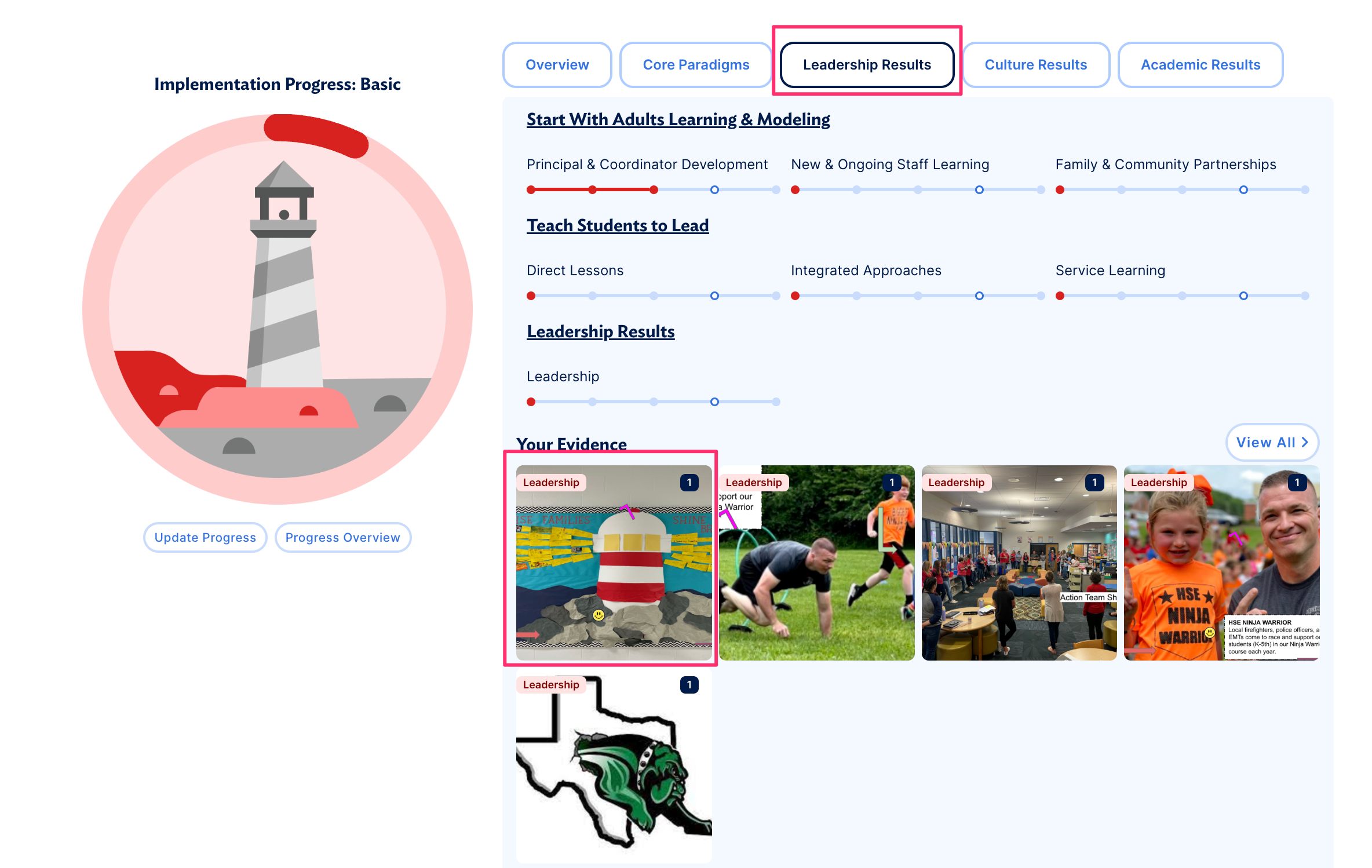The image size is (1372, 868).
Task: Select hollow target marker on Direct Lessons track
Action: 714,296
